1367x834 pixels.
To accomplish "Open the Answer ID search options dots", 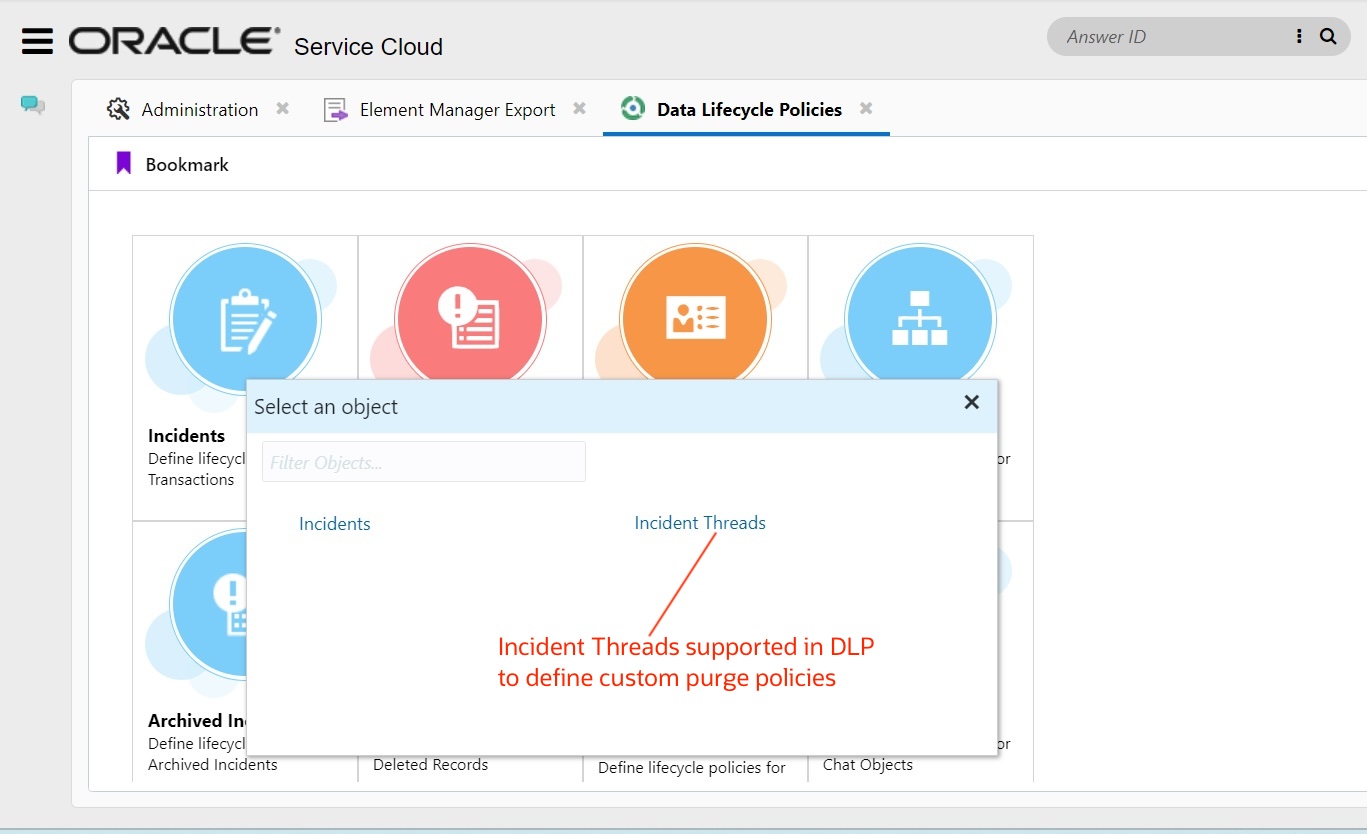I will [x=1299, y=37].
